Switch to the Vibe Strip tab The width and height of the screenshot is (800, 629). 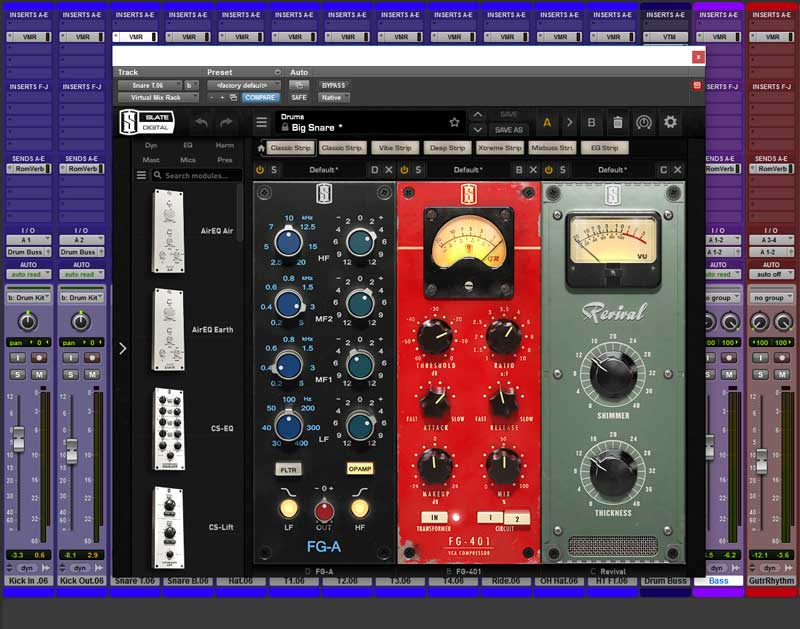[395, 148]
